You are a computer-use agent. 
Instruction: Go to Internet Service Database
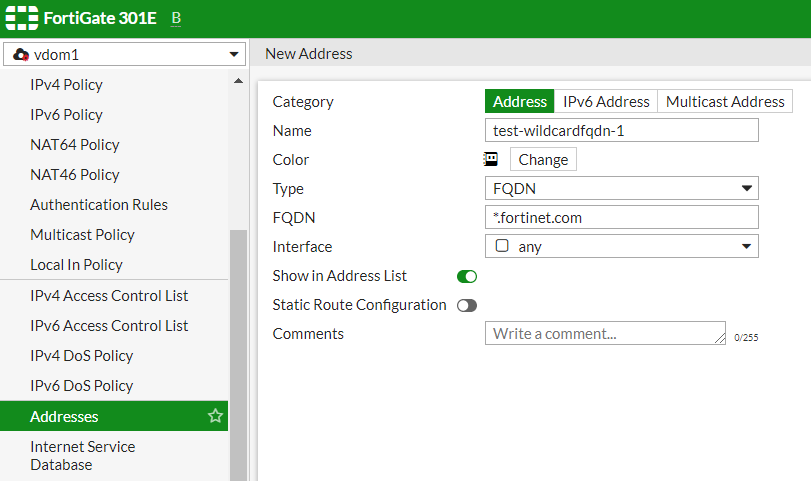click(82, 456)
